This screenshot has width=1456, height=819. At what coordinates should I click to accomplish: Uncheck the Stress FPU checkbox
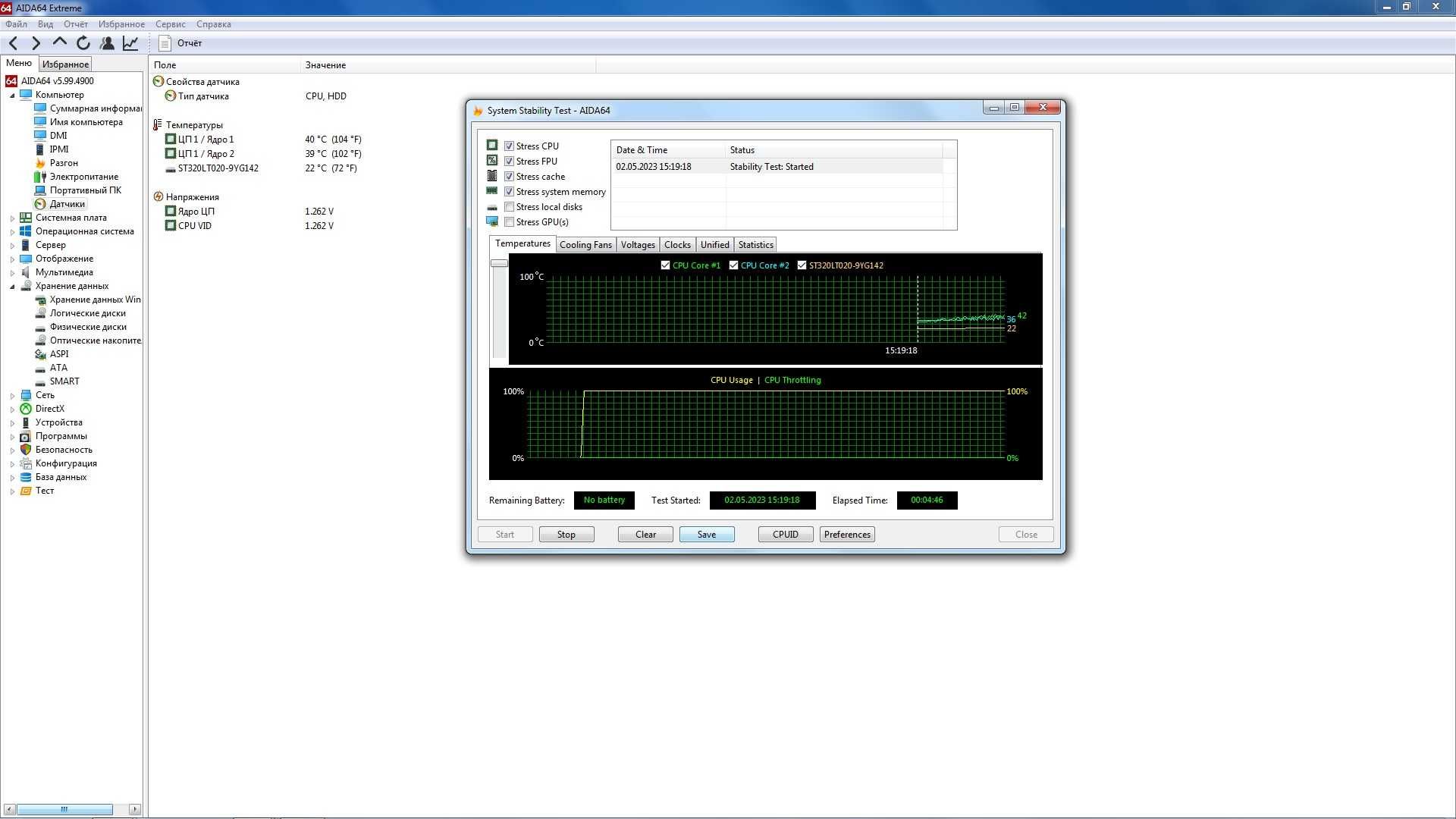(510, 162)
